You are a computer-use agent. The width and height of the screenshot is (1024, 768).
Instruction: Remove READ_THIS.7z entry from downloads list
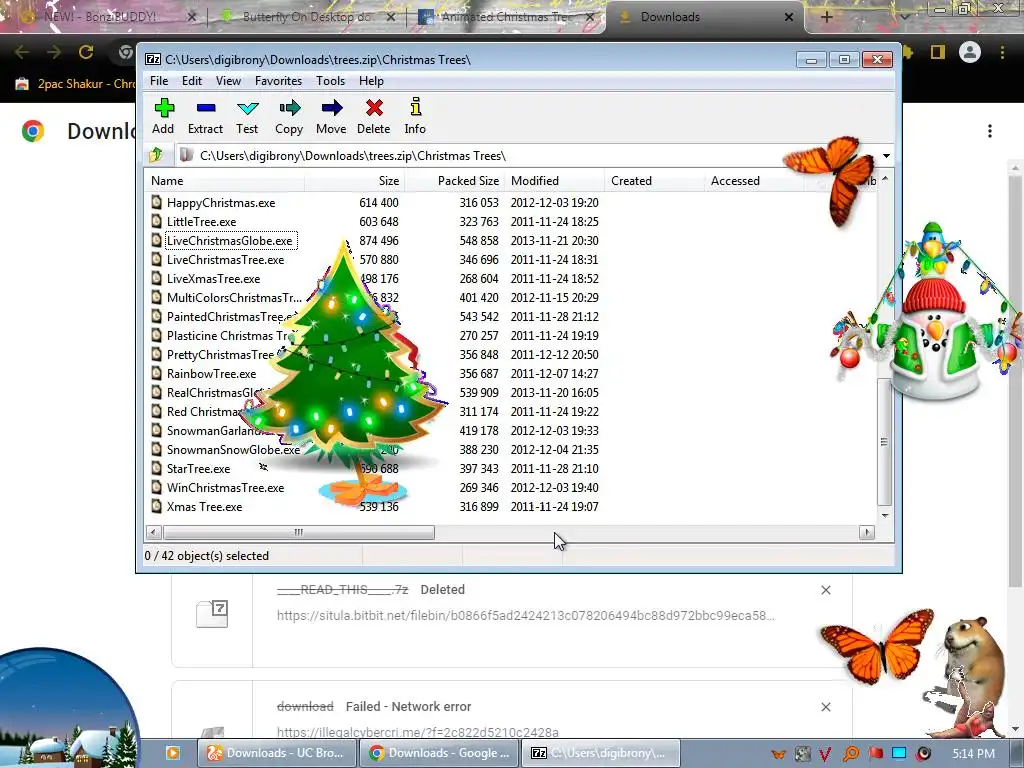(825, 590)
